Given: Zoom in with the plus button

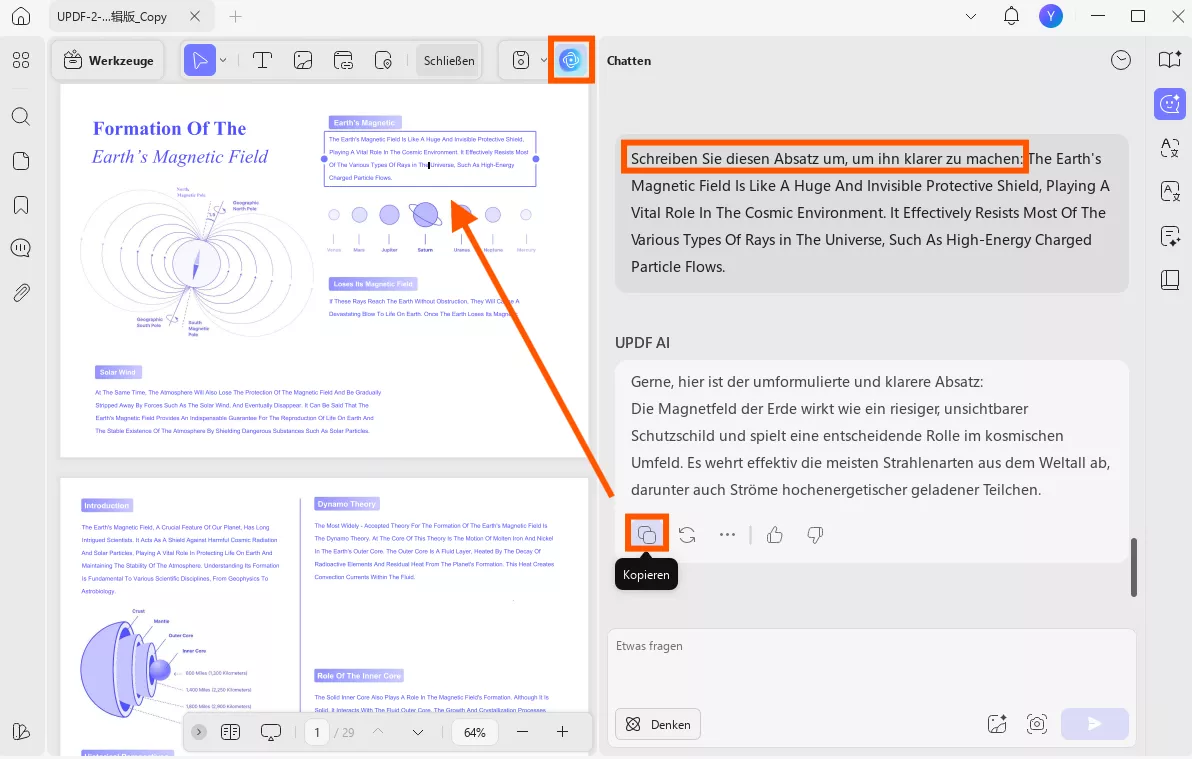Looking at the screenshot, I should (x=563, y=732).
